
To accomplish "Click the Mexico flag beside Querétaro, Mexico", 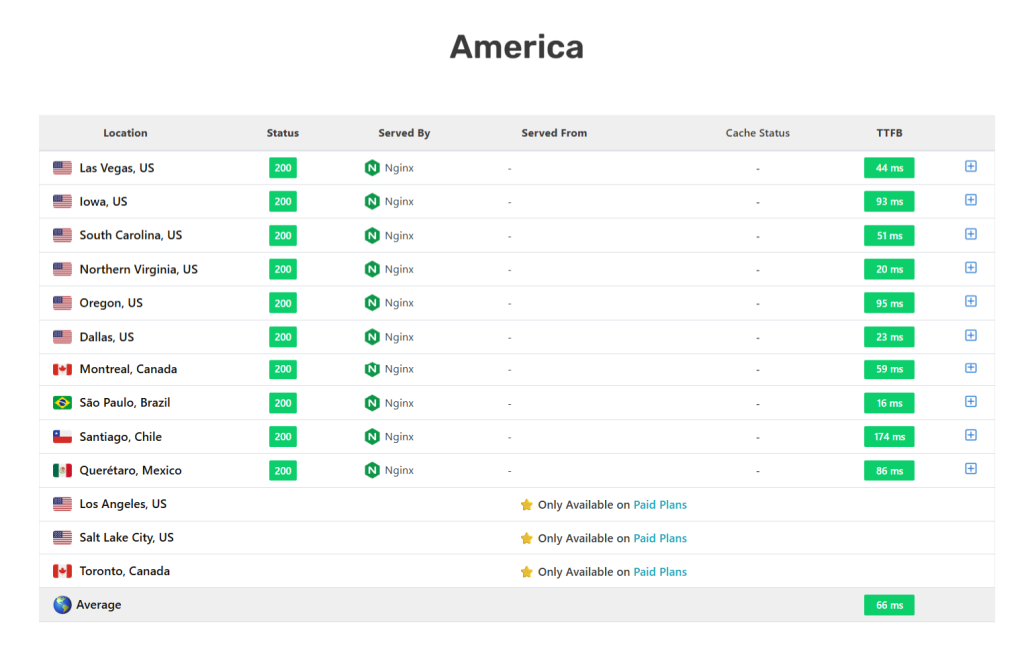I will tap(62, 470).
